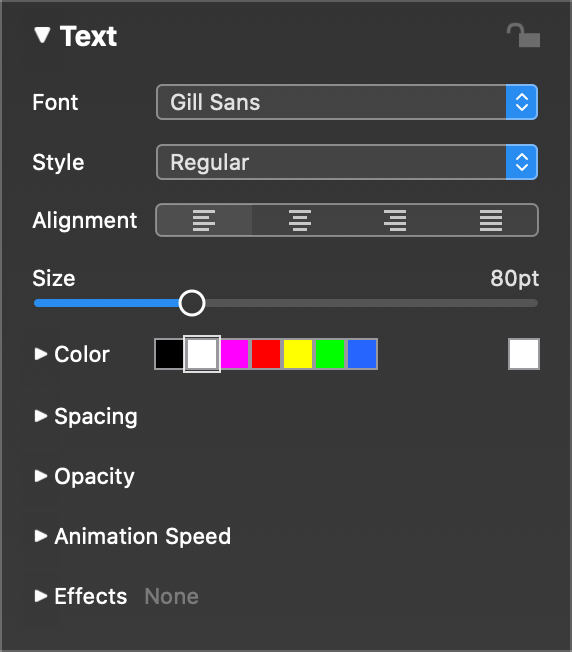Image resolution: width=572 pixels, height=652 pixels.
Task: Choose the yellow color swatch
Action: click(x=298, y=354)
